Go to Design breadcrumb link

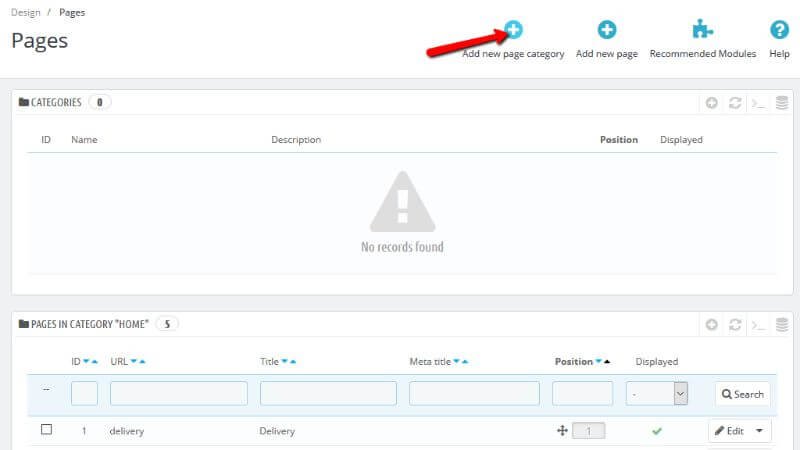pos(26,13)
